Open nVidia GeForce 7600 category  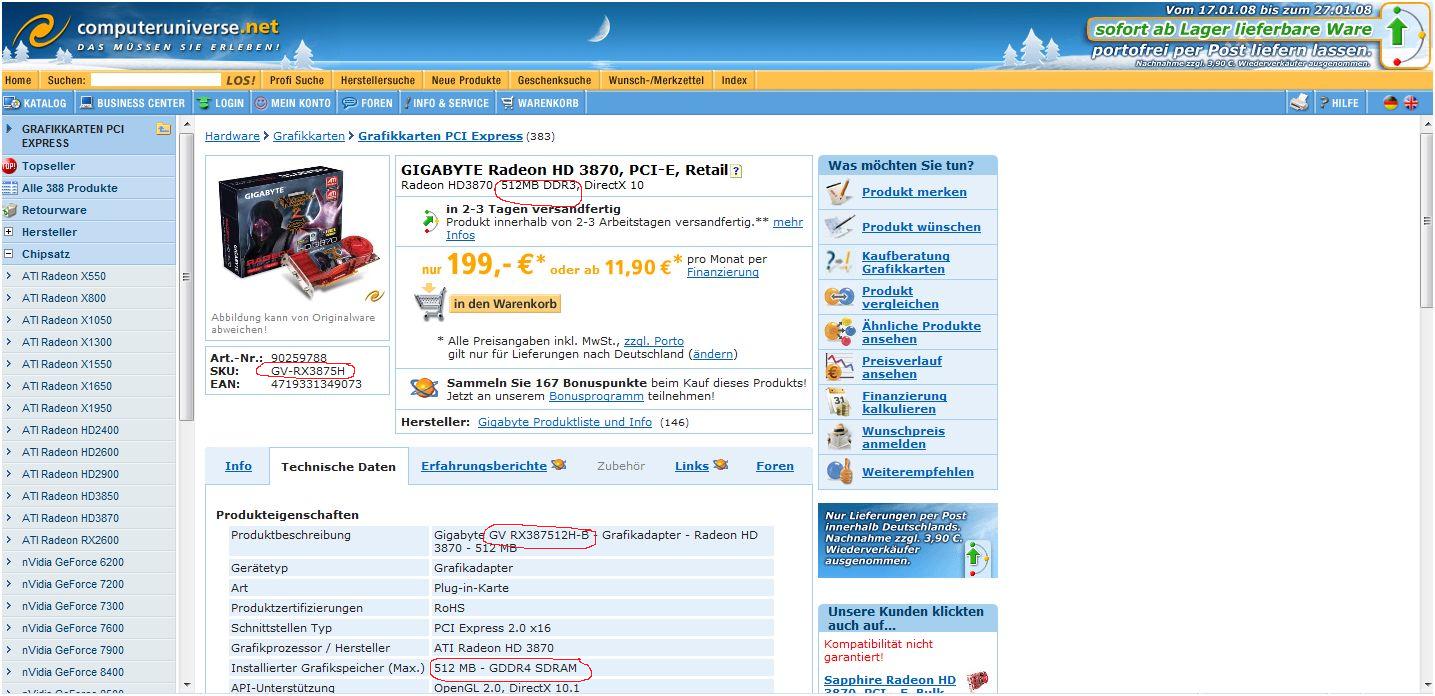pyautogui.click(x=73, y=628)
